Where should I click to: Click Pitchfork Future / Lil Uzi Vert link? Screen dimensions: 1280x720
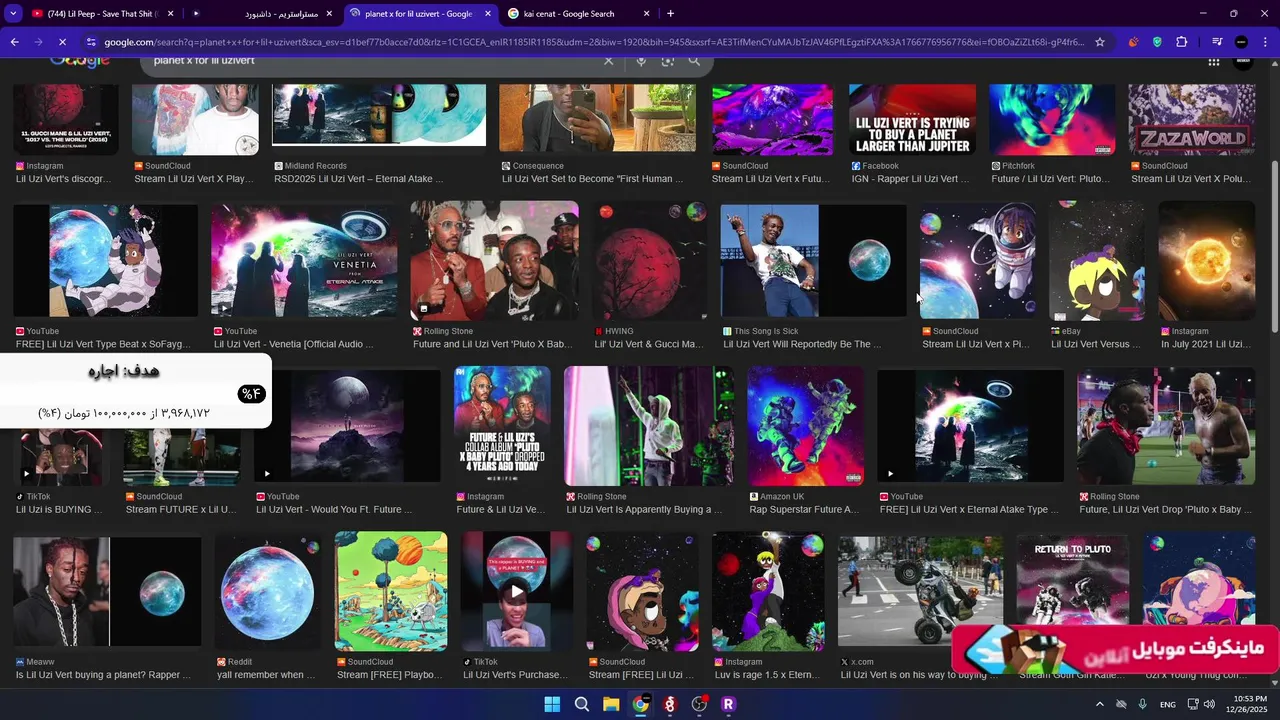point(1050,179)
